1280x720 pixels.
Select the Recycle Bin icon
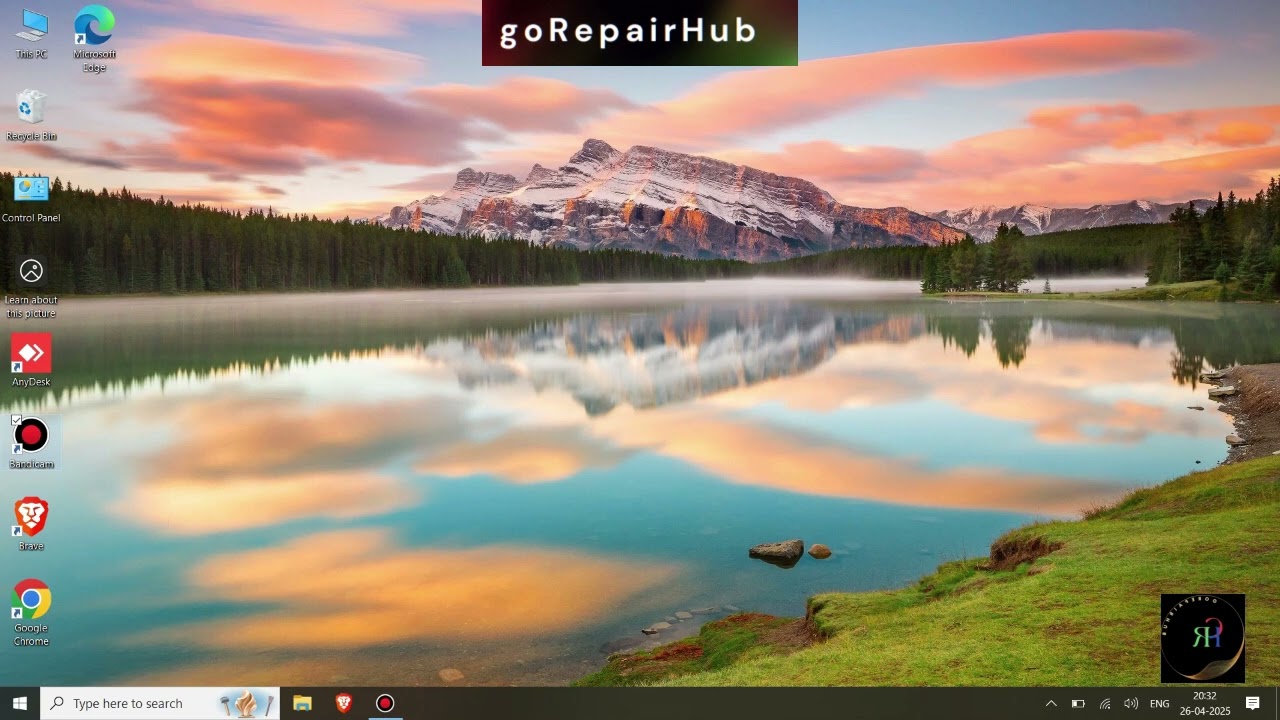point(31,116)
